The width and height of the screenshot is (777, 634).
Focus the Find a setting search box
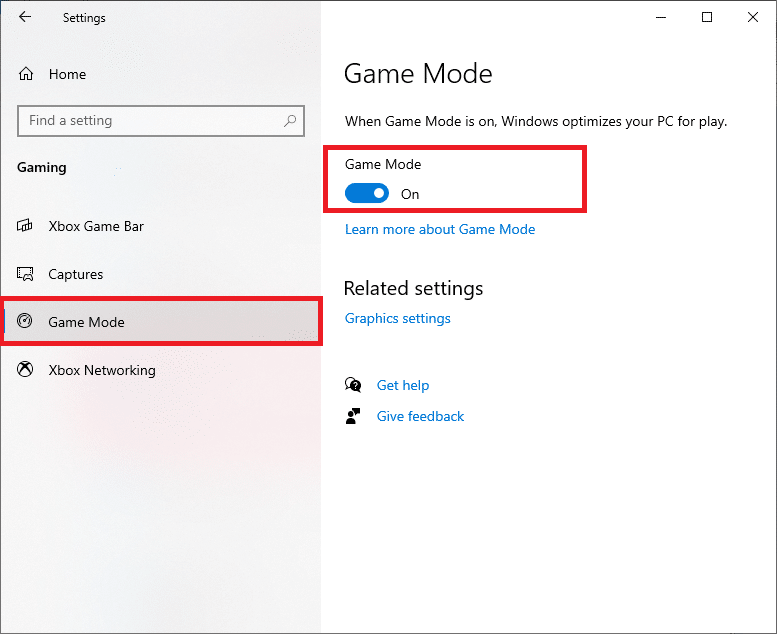click(x=150, y=121)
